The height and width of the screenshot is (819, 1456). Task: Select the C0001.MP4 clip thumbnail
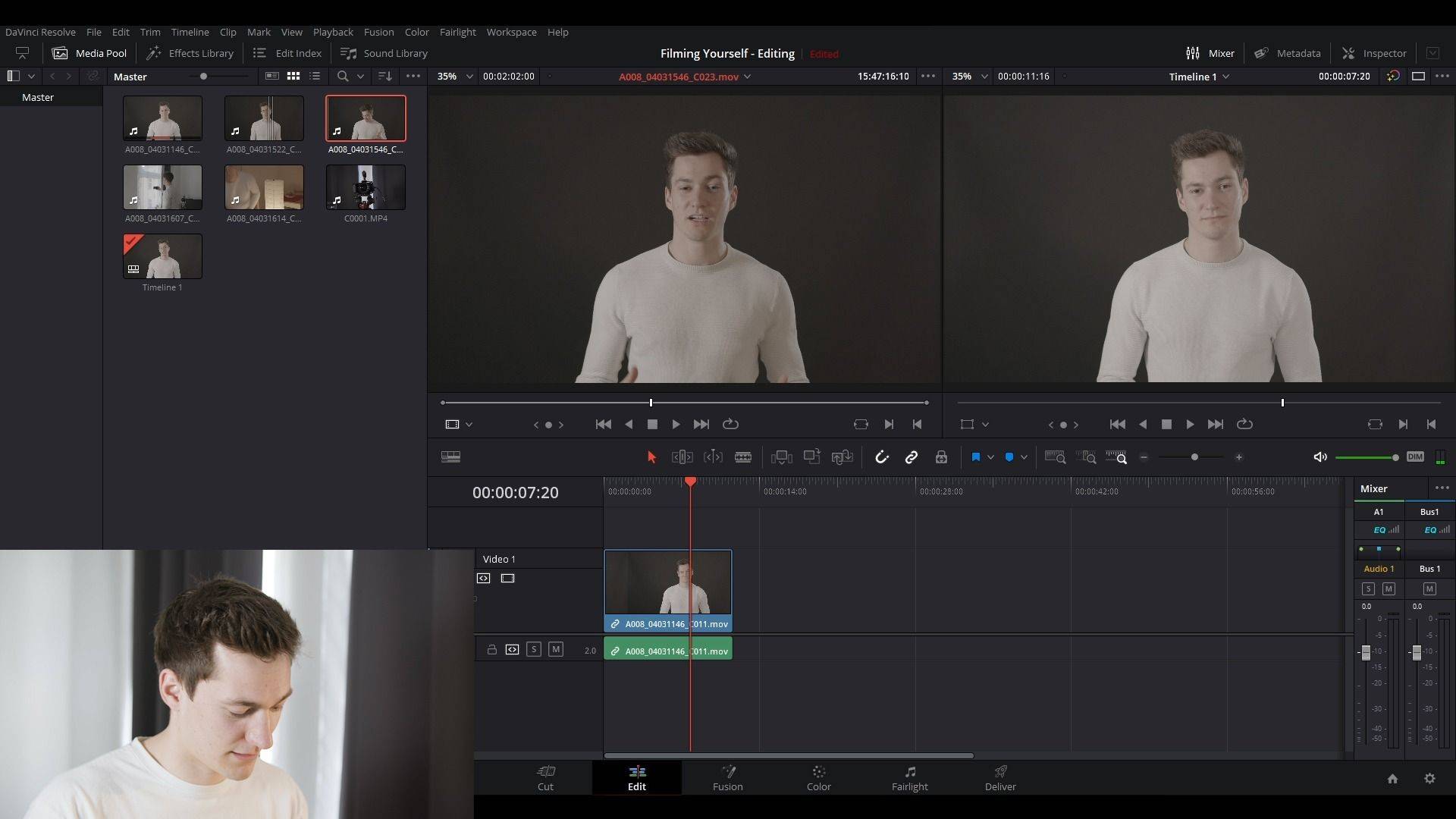point(365,187)
